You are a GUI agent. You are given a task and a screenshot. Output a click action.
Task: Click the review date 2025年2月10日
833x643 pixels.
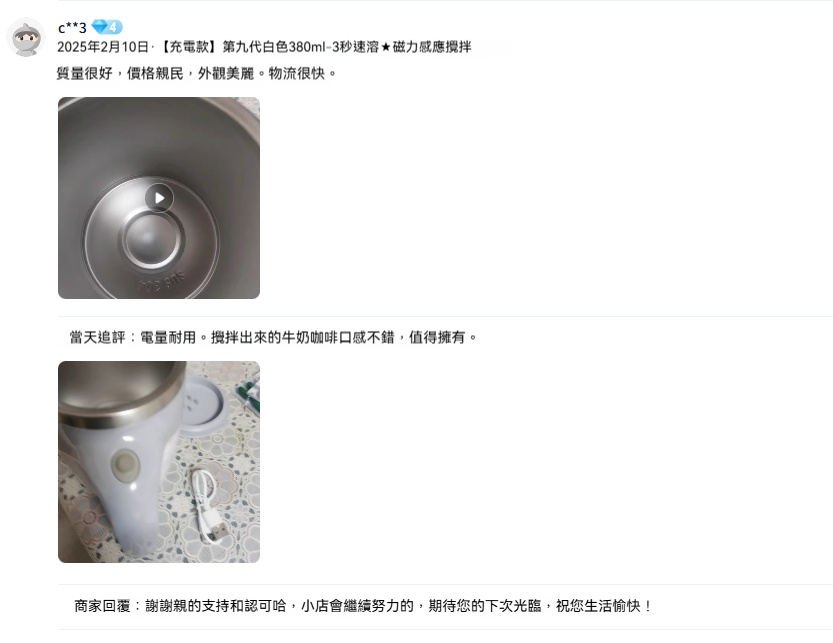[103, 47]
